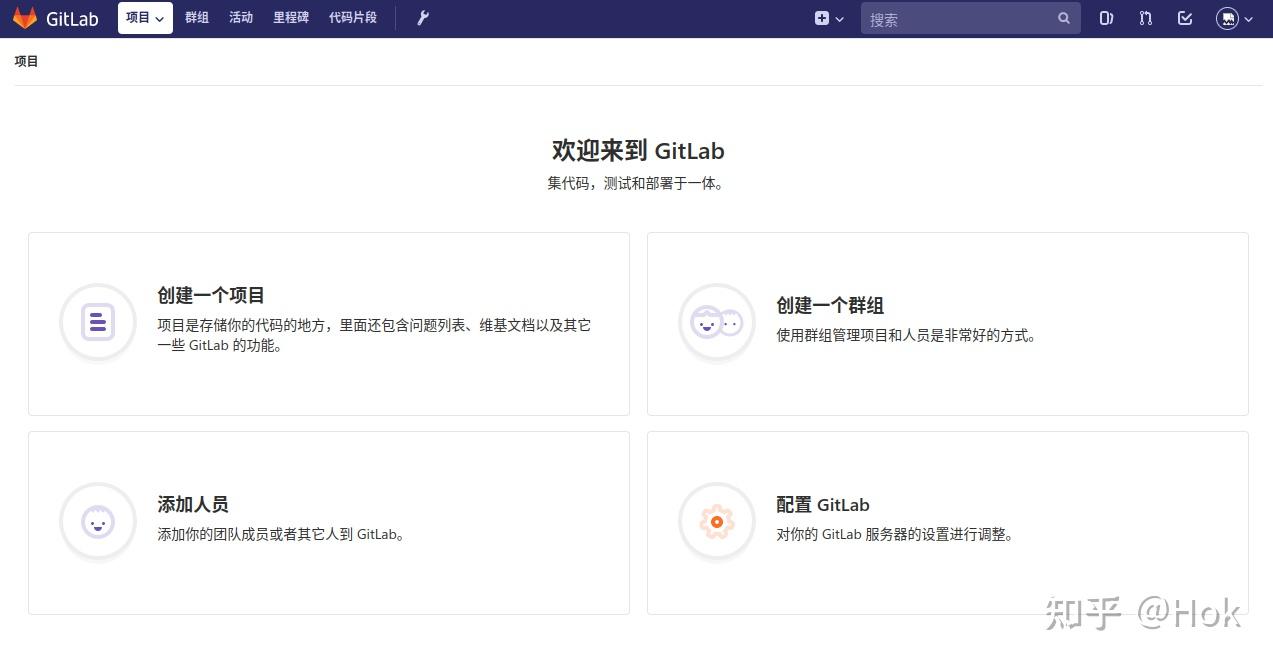Viewport: 1273px width, 663px height.
Task: Click the 添加人员 face icon
Action: coord(97,521)
